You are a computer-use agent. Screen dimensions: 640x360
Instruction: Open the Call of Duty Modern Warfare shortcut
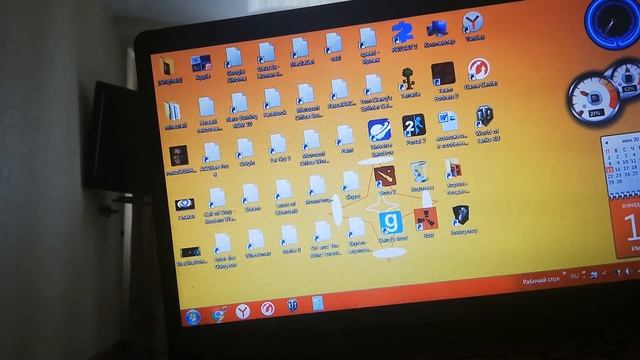pos(219,205)
